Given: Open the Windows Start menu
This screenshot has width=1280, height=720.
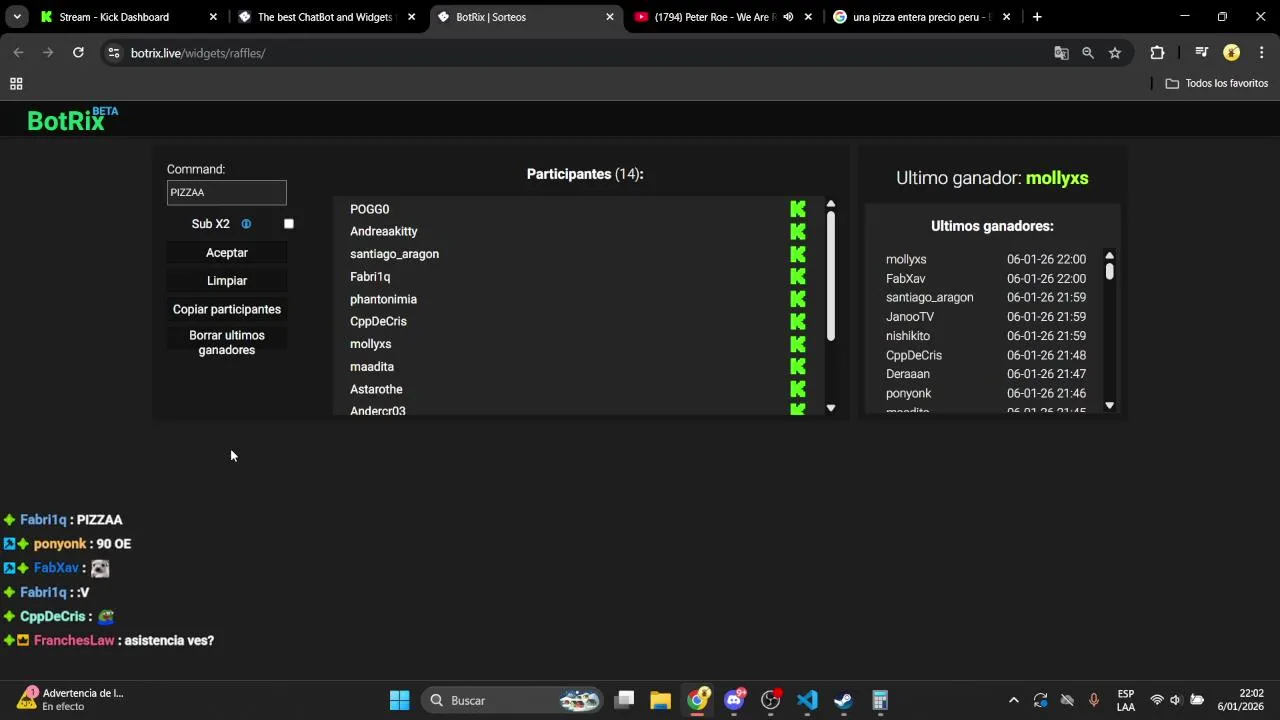Looking at the screenshot, I should 399,700.
